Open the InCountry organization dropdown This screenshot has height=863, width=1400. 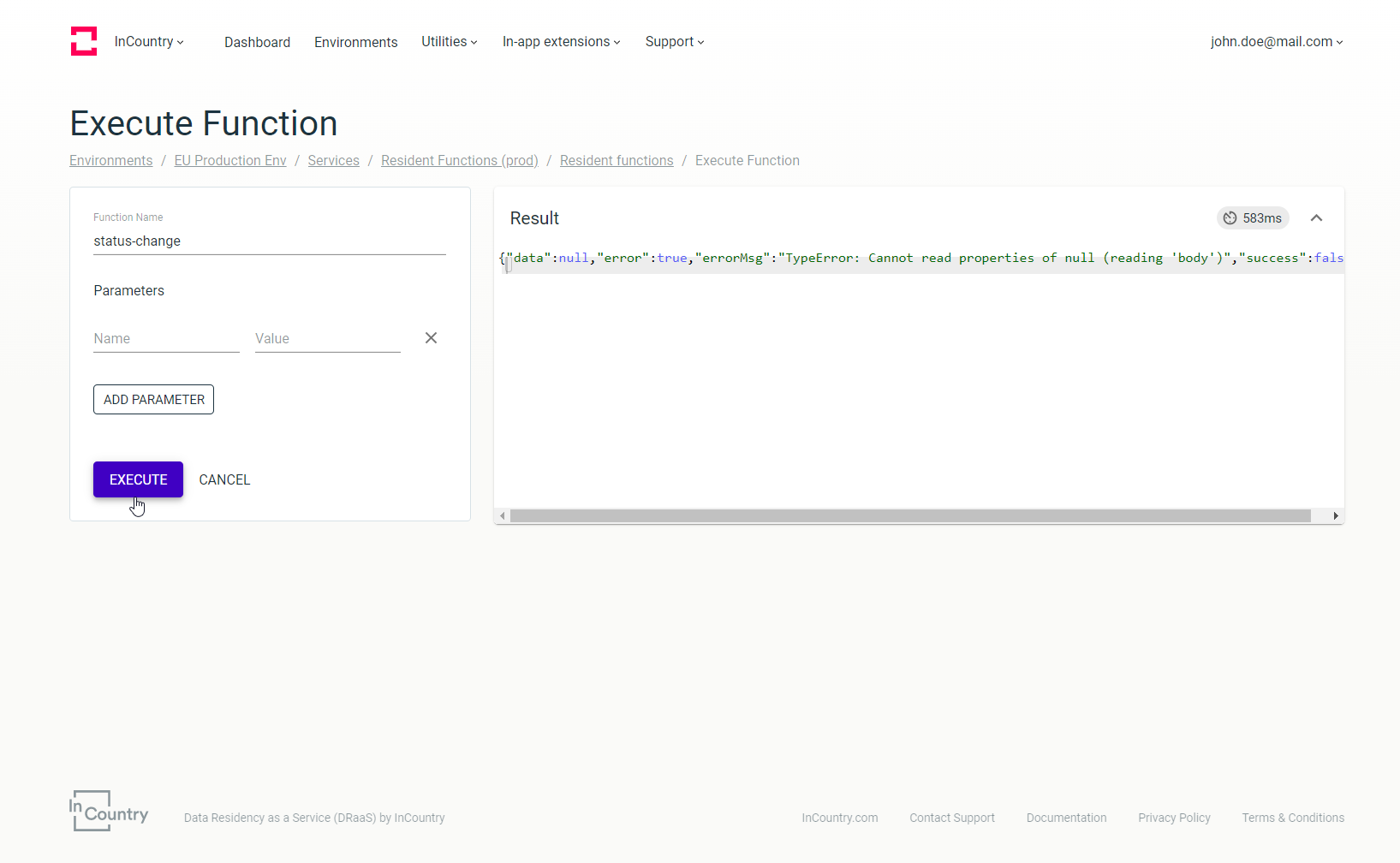click(x=149, y=42)
